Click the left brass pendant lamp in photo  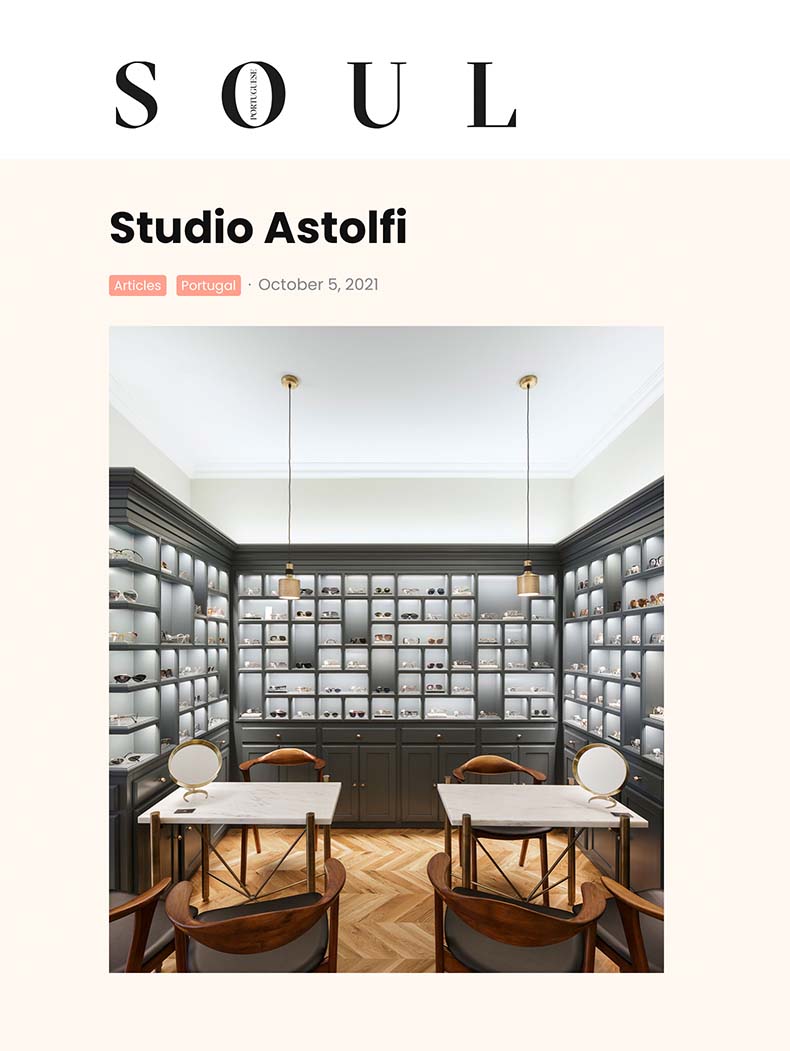(289, 579)
